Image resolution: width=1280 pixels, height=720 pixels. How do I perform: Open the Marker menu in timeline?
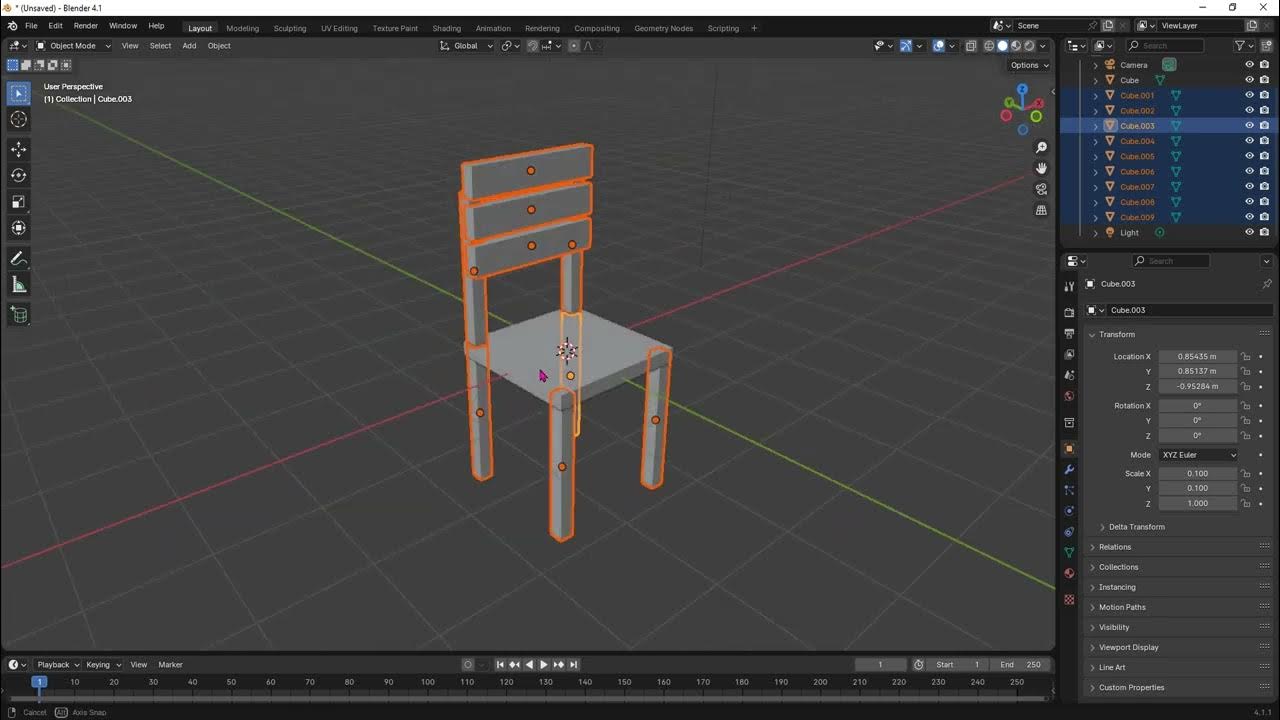pos(170,664)
